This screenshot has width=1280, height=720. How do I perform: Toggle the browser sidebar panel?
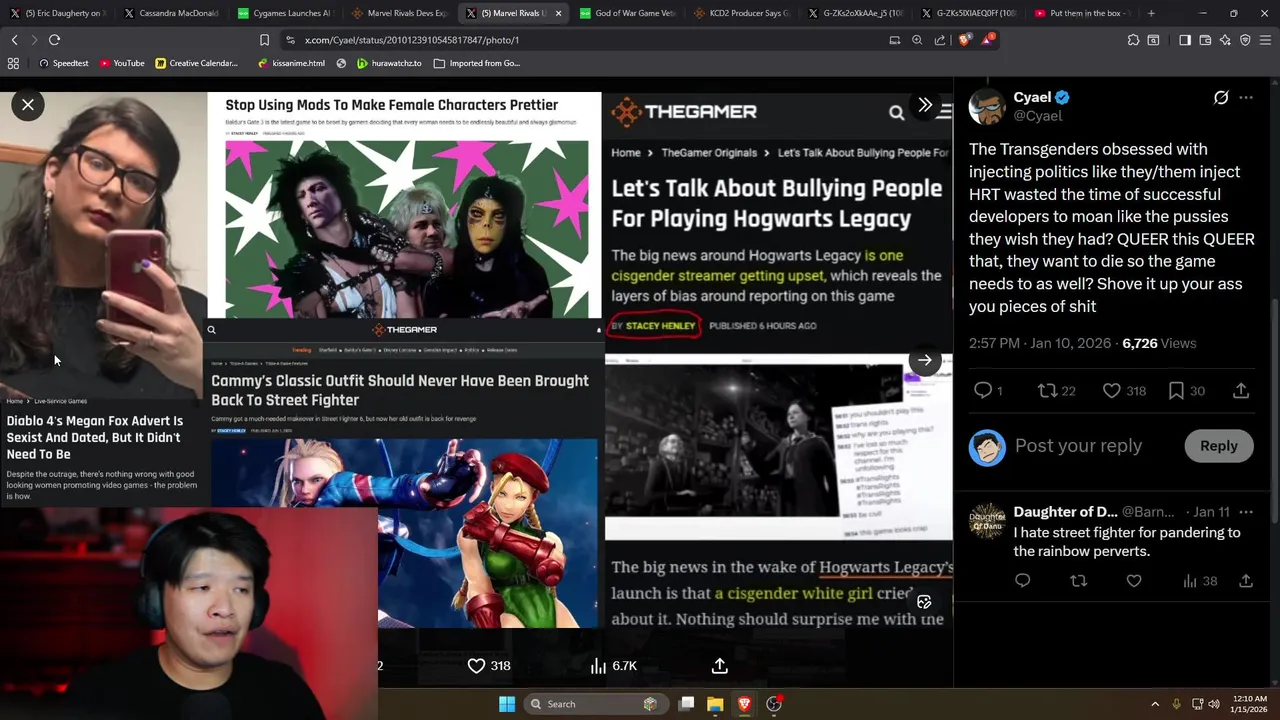coord(1184,40)
